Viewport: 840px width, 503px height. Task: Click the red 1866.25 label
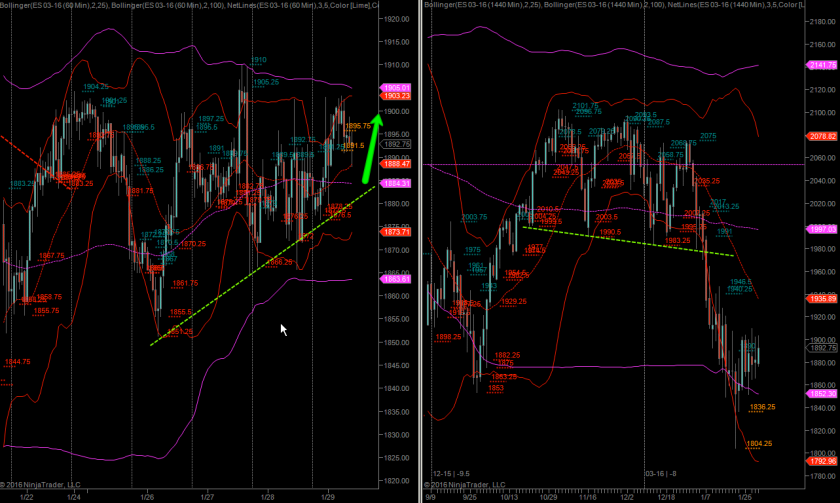[280, 262]
